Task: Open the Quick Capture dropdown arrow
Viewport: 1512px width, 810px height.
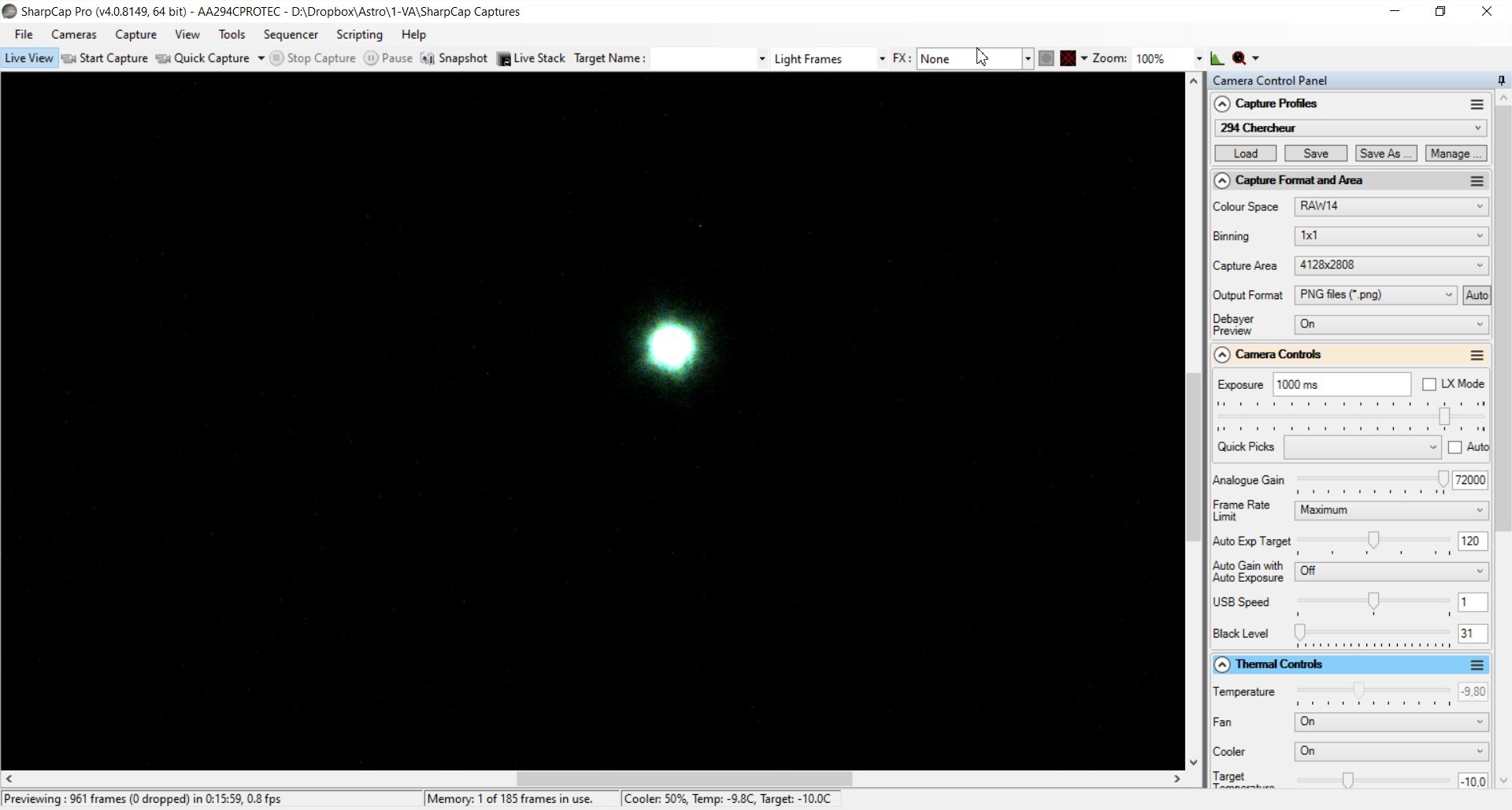Action: tap(261, 58)
